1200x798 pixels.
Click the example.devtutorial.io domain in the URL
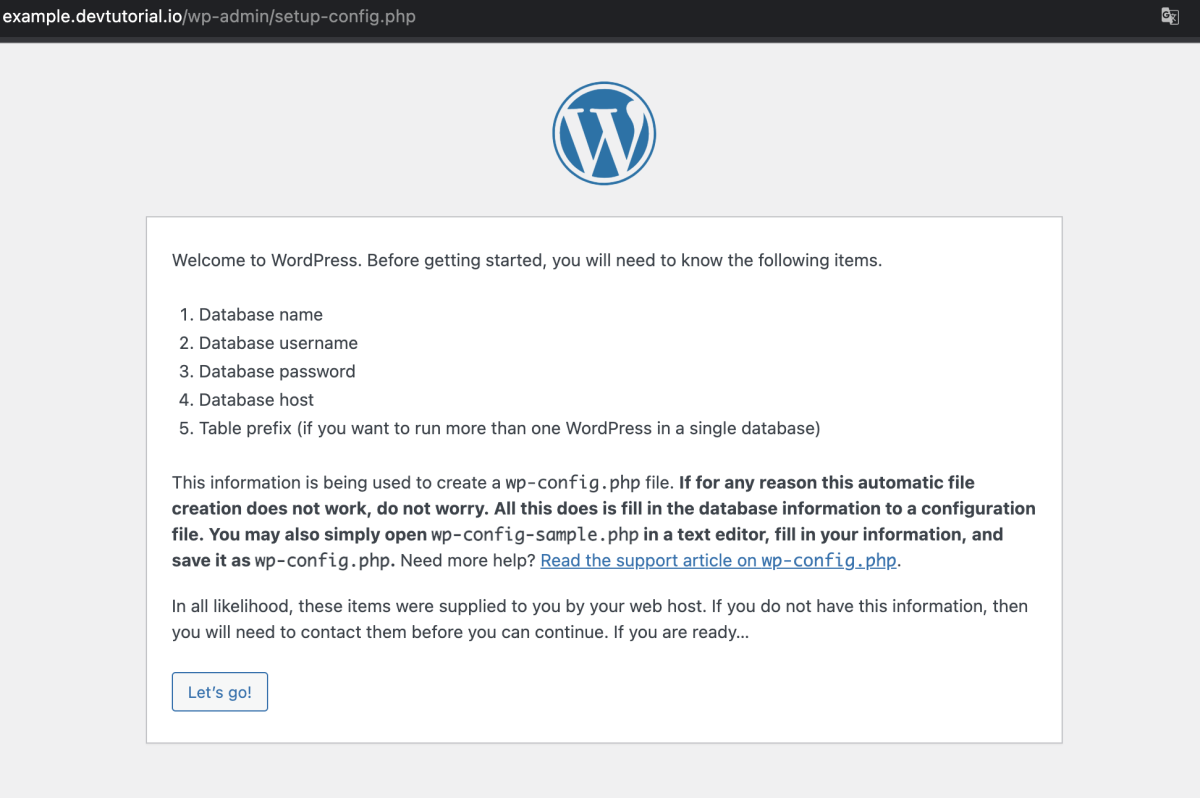(x=92, y=16)
